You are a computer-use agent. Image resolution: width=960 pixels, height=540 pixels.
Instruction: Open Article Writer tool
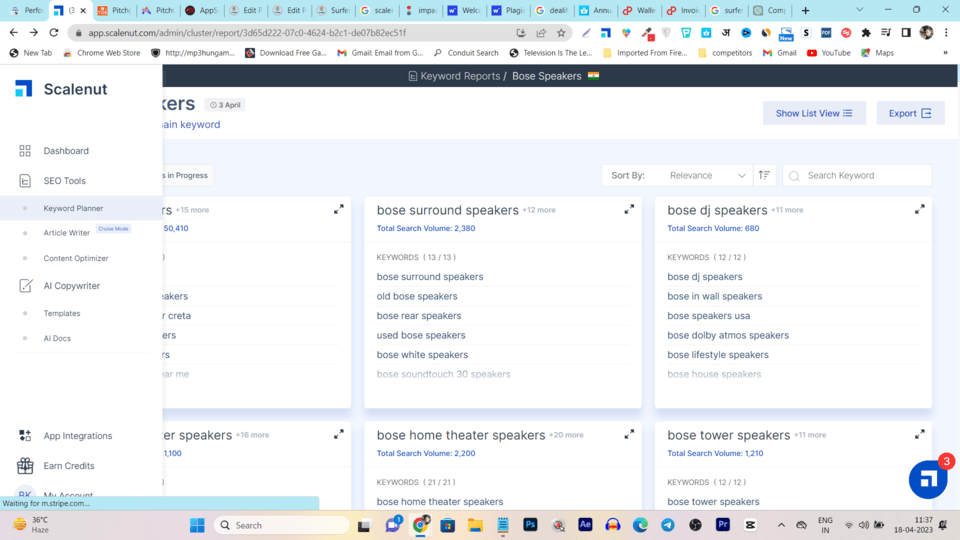tap(67, 233)
